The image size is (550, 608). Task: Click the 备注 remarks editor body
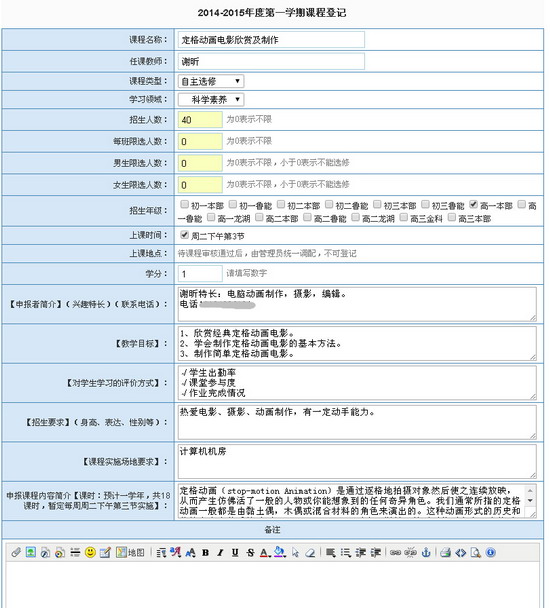coord(273,585)
